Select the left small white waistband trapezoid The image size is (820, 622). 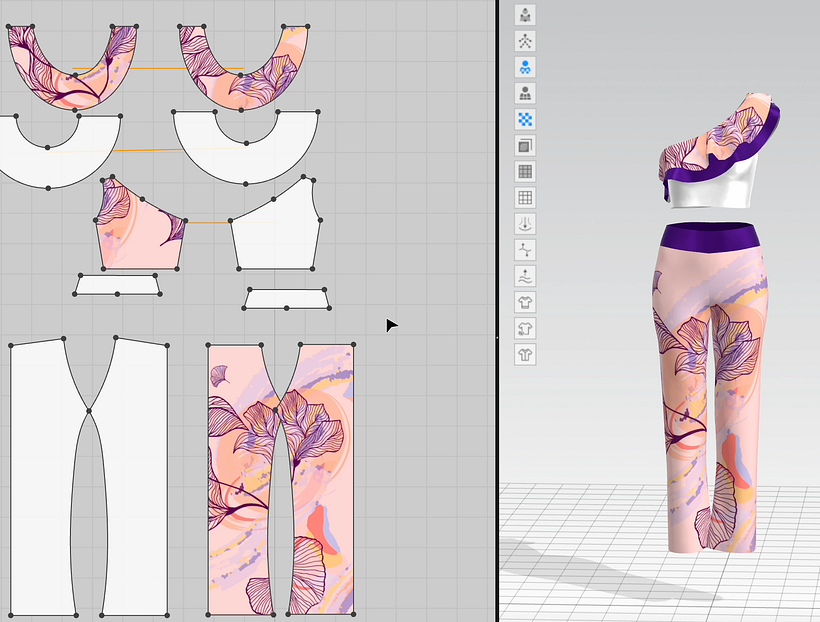click(117, 285)
